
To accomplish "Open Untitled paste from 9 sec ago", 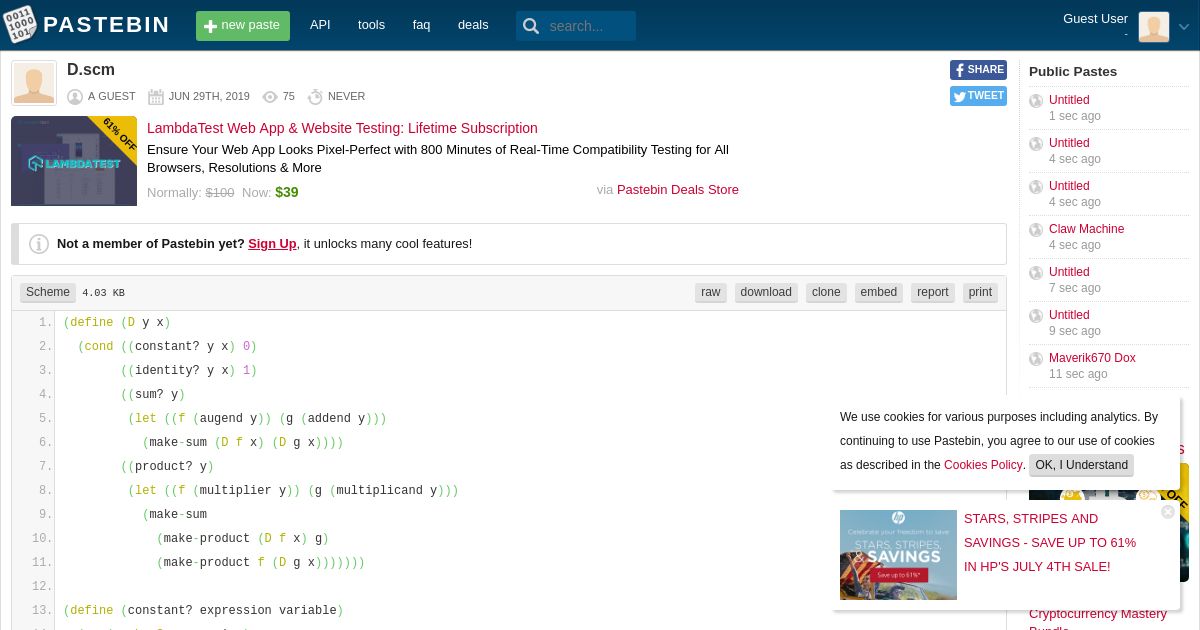I will click(1069, 315).
